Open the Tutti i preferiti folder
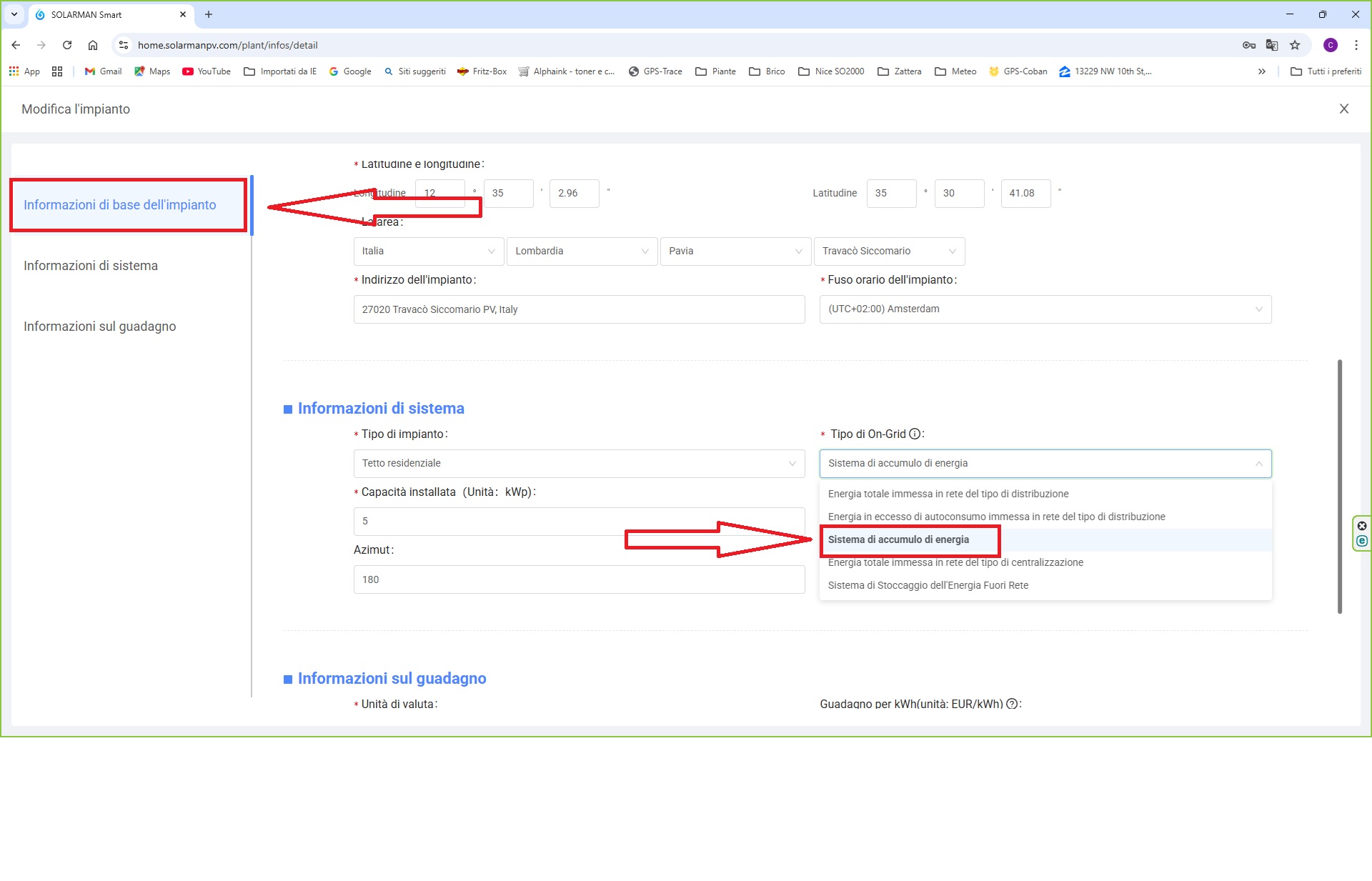 point(1326,71)
